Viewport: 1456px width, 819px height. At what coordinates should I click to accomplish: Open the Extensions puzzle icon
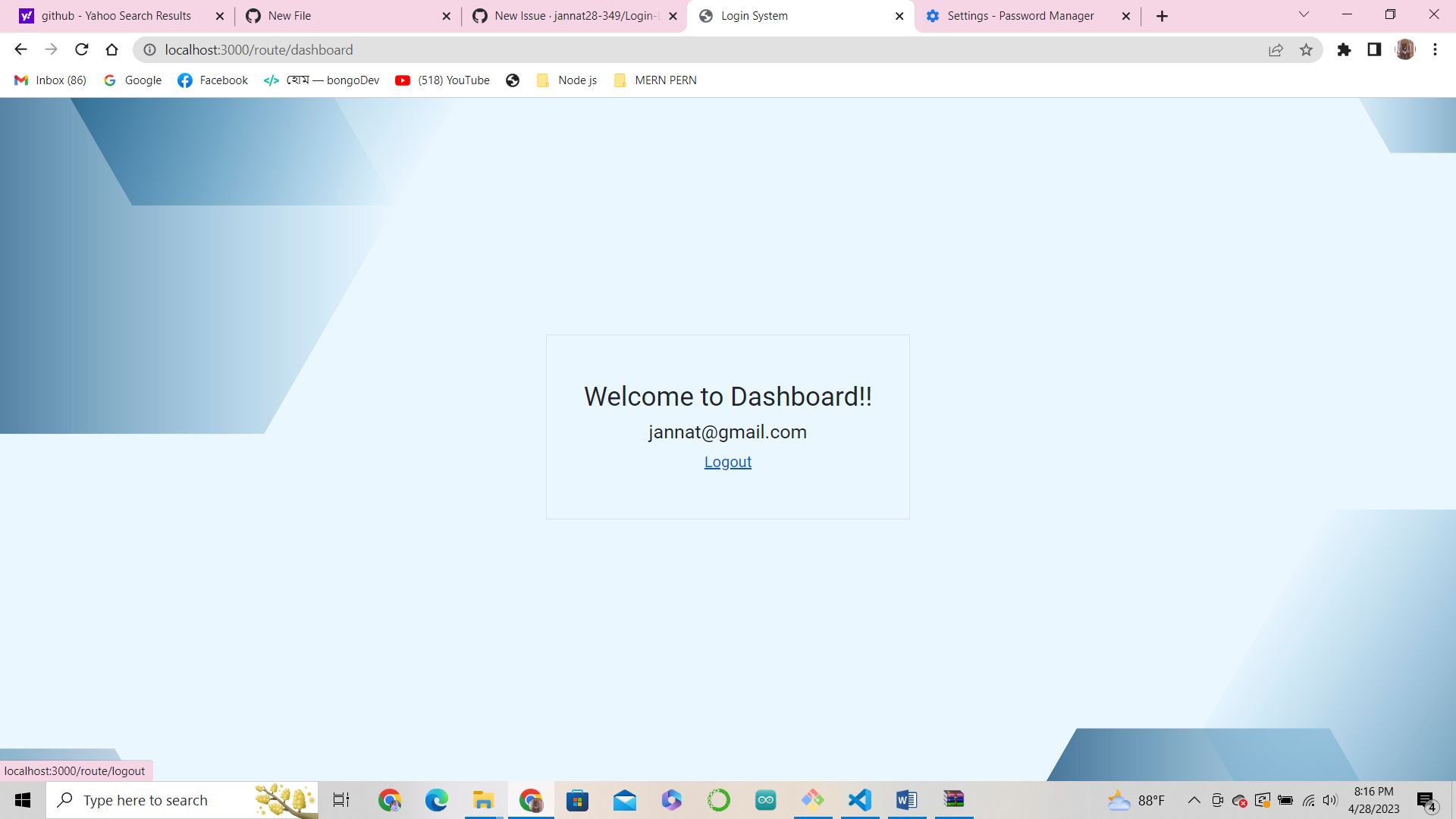click(x=1344, y=50)
